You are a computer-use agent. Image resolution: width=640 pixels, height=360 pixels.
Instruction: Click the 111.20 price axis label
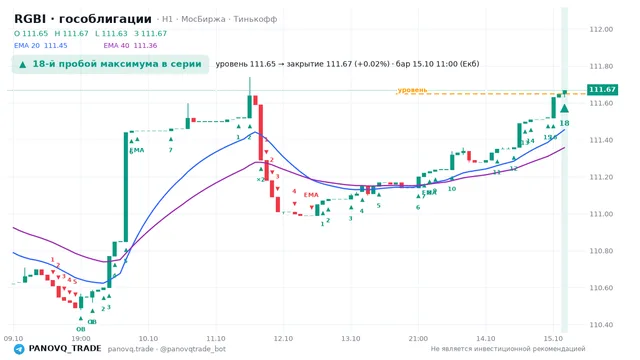[x=601, y=177]
